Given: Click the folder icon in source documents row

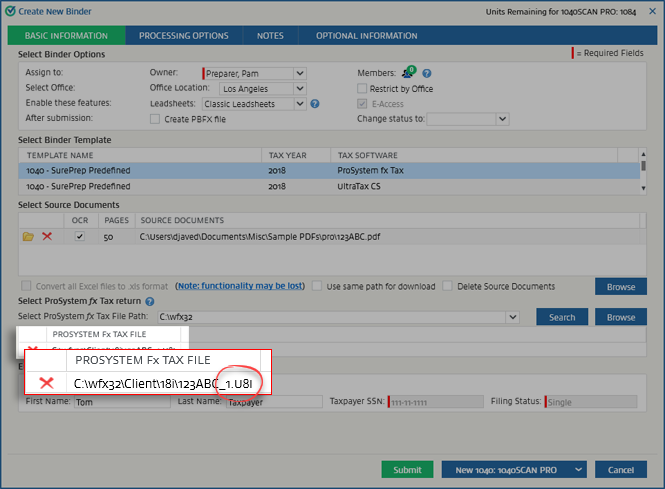Looking at the screenshot, I should click(28, 236).
